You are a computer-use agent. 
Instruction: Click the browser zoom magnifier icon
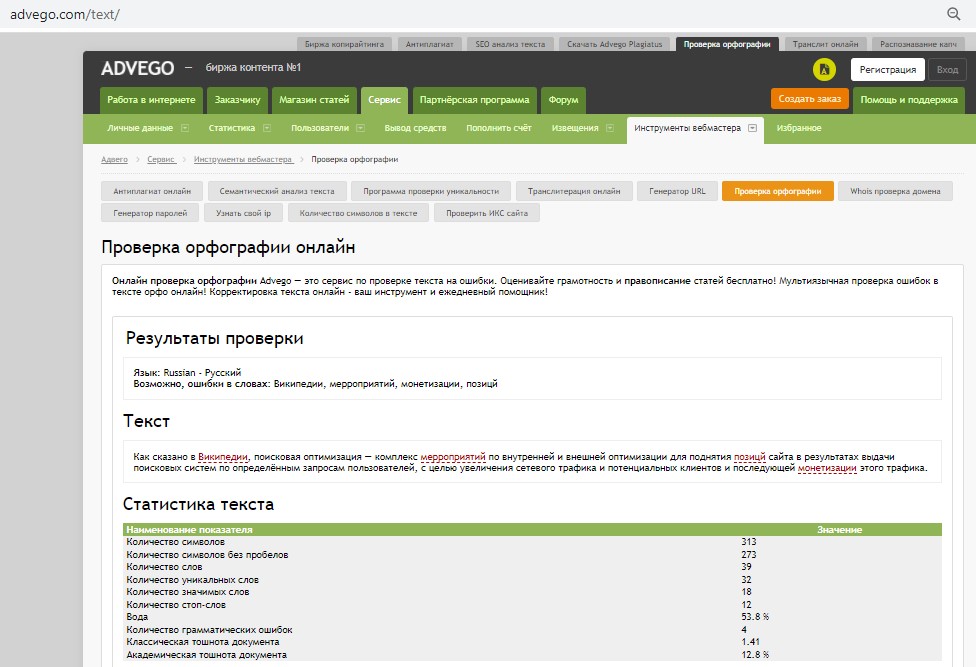(x=953, y=14)
